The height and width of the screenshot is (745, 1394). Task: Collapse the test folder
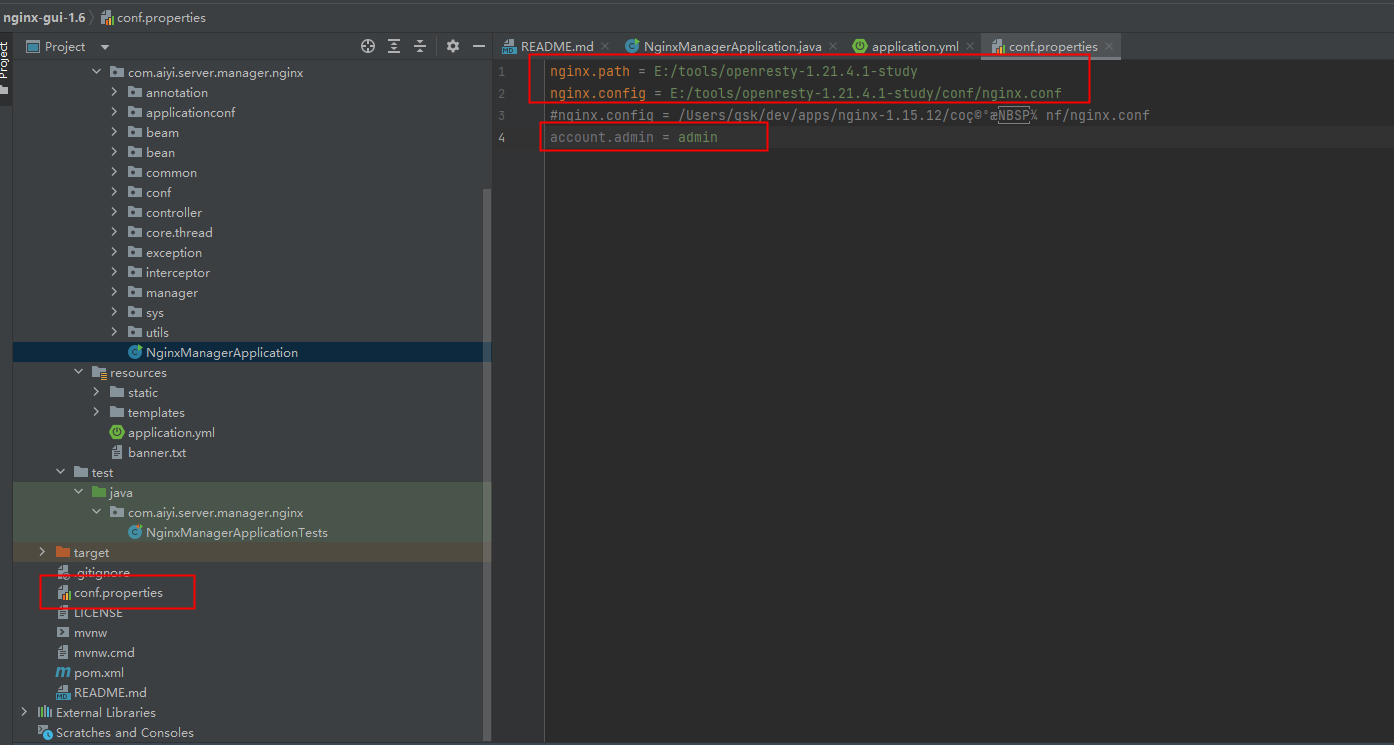pyautogui.click(x=61, y=472)
